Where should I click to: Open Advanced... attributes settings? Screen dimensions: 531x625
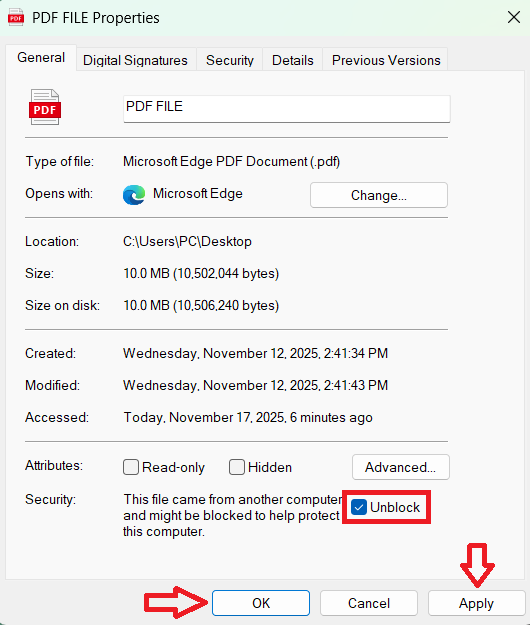401,467
